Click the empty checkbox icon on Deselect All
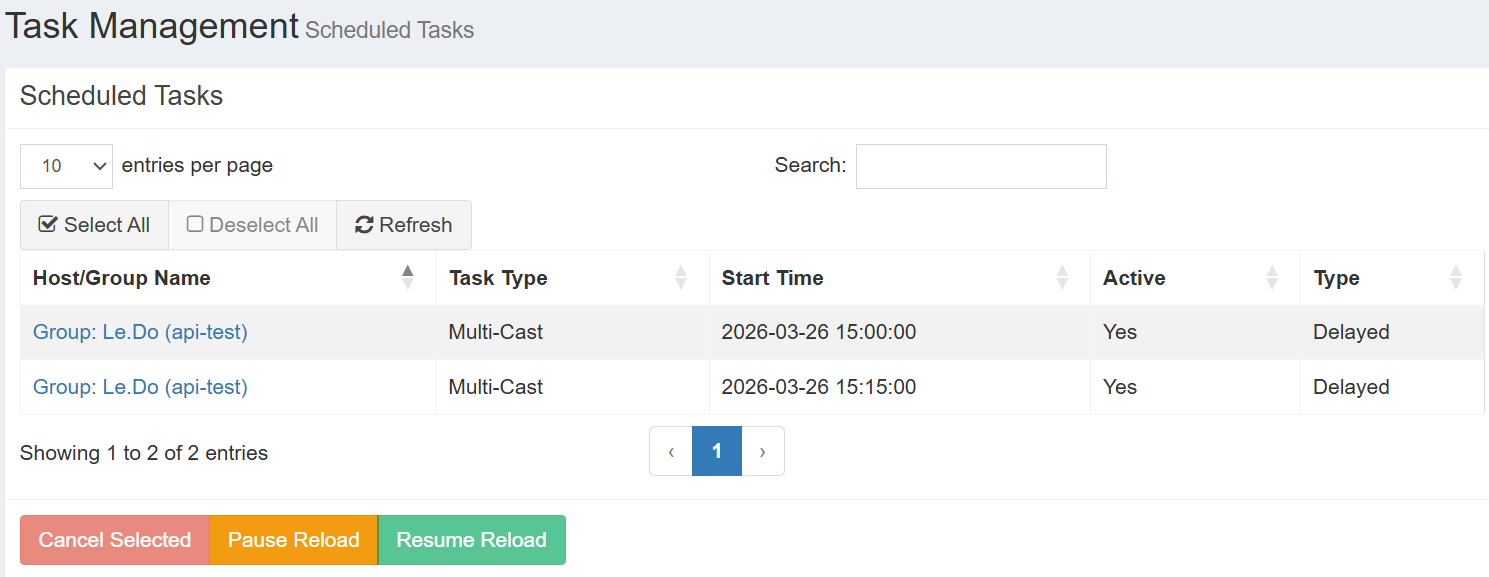Screen dimensions: 1489x577 point(194,224)
